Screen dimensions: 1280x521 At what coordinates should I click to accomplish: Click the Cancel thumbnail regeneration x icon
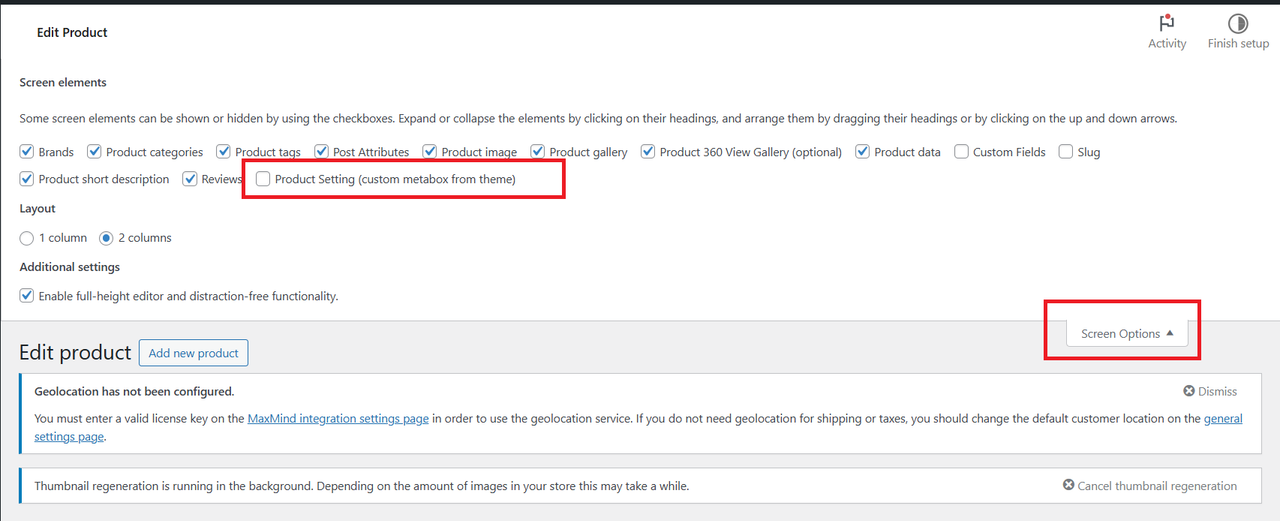click(x=1069, y=486)
